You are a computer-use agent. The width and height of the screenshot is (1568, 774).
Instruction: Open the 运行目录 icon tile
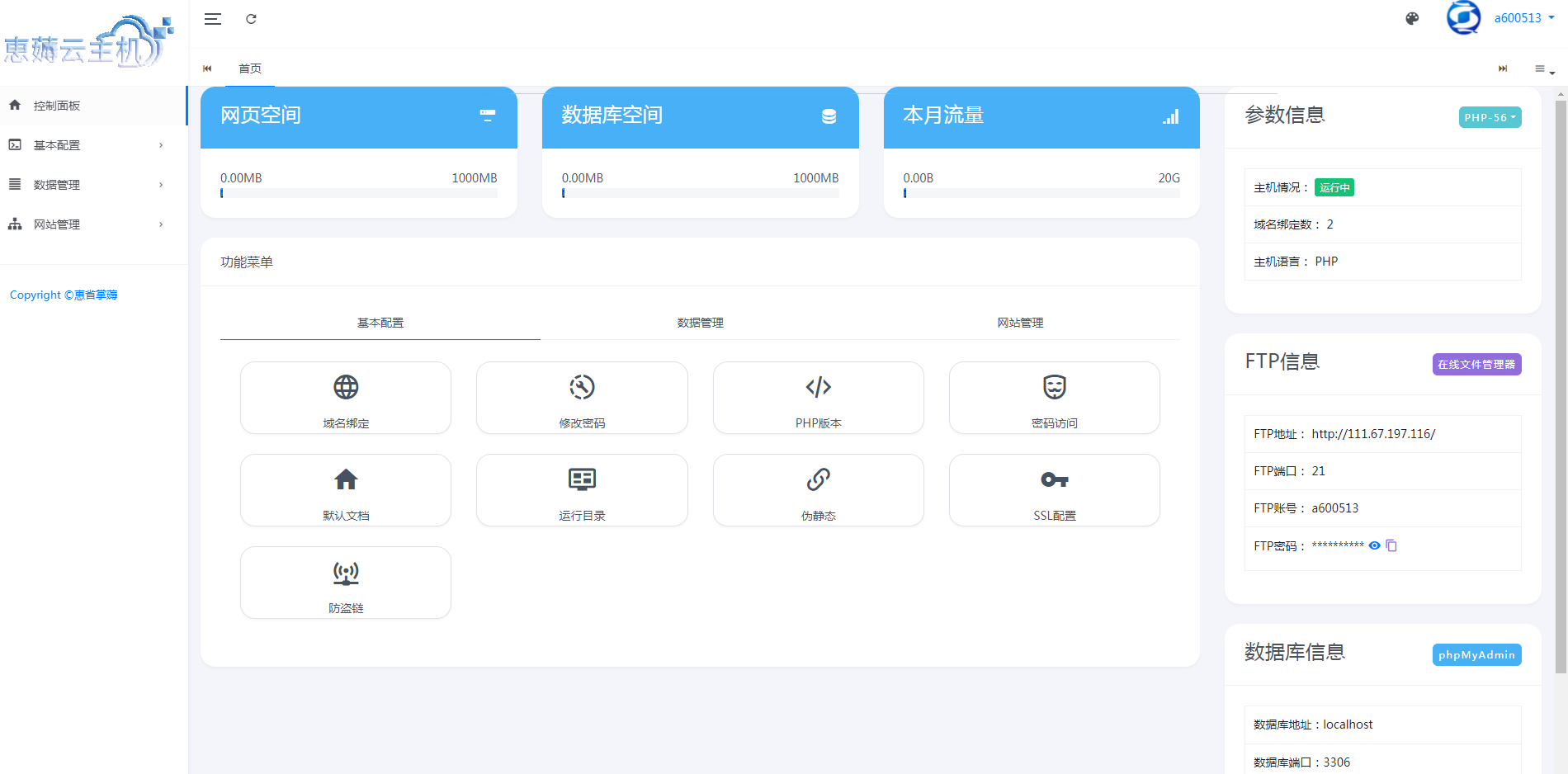582,479
